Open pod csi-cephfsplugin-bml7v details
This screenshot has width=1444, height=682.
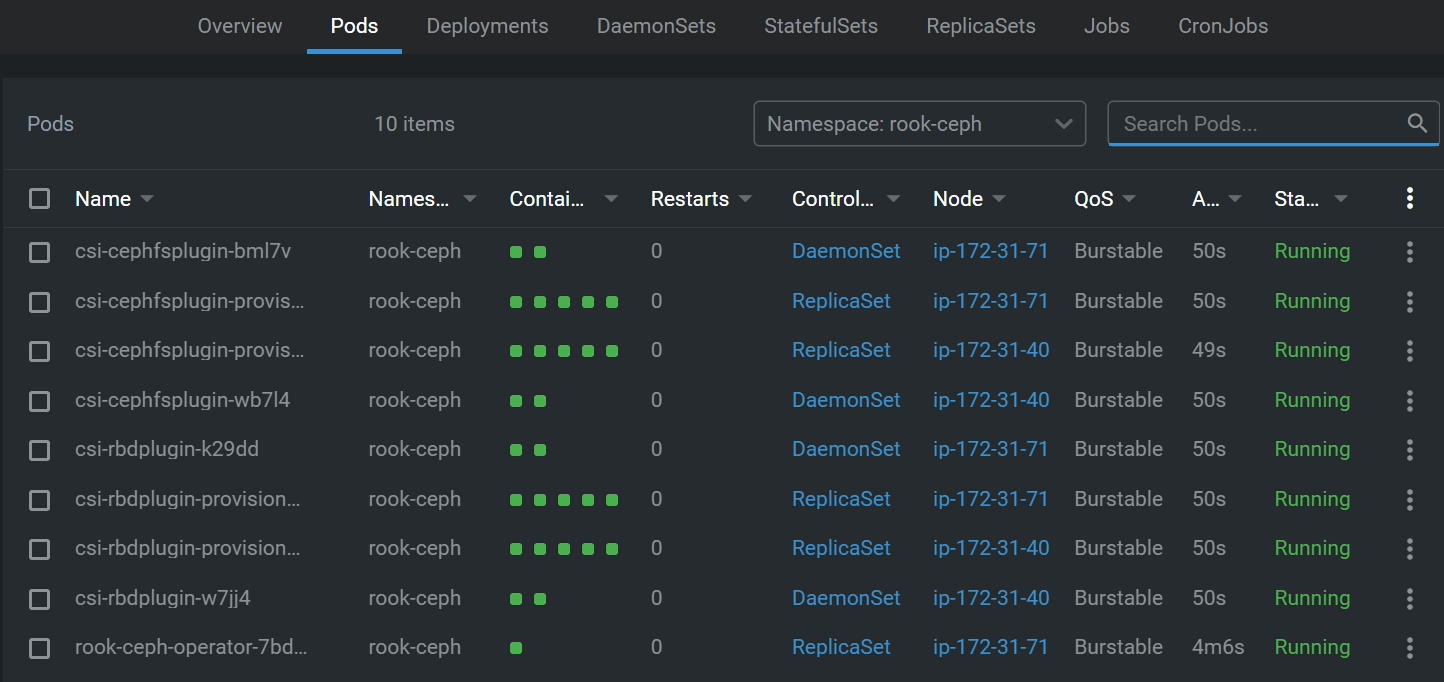pos(183,252)
